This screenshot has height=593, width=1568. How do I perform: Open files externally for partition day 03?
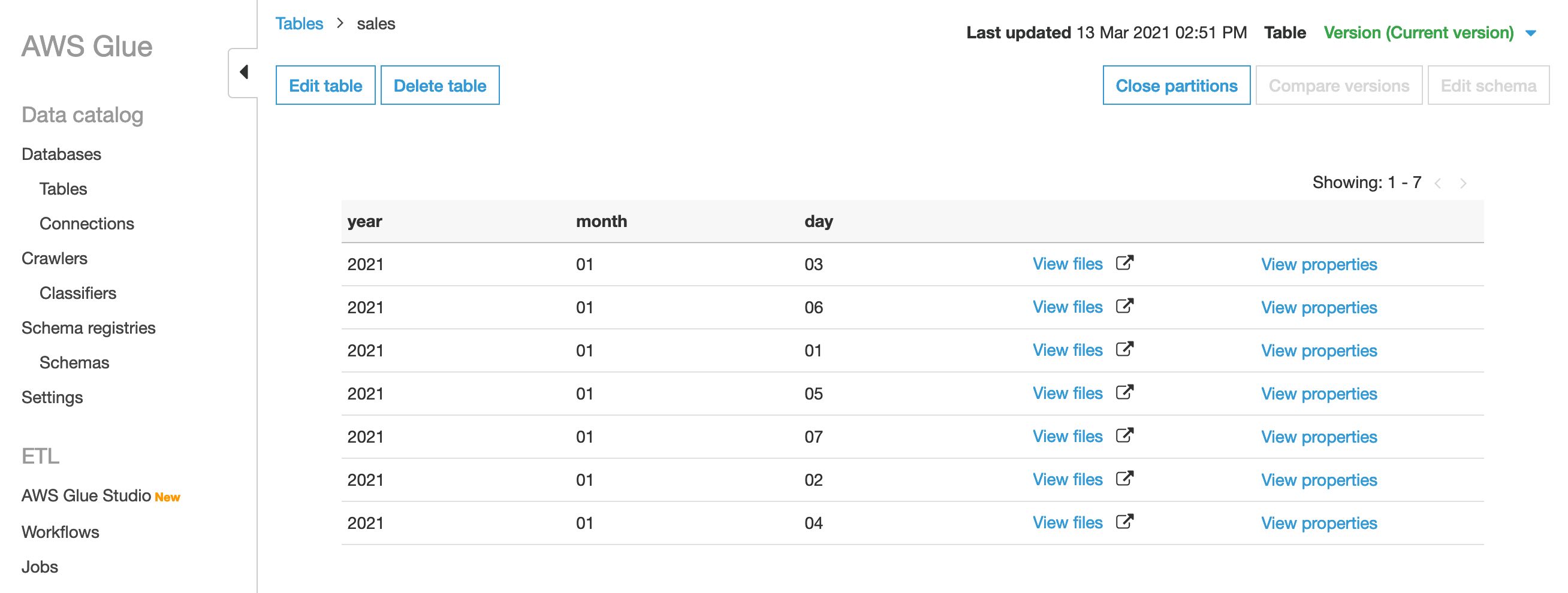click(x=1125, y=263)
